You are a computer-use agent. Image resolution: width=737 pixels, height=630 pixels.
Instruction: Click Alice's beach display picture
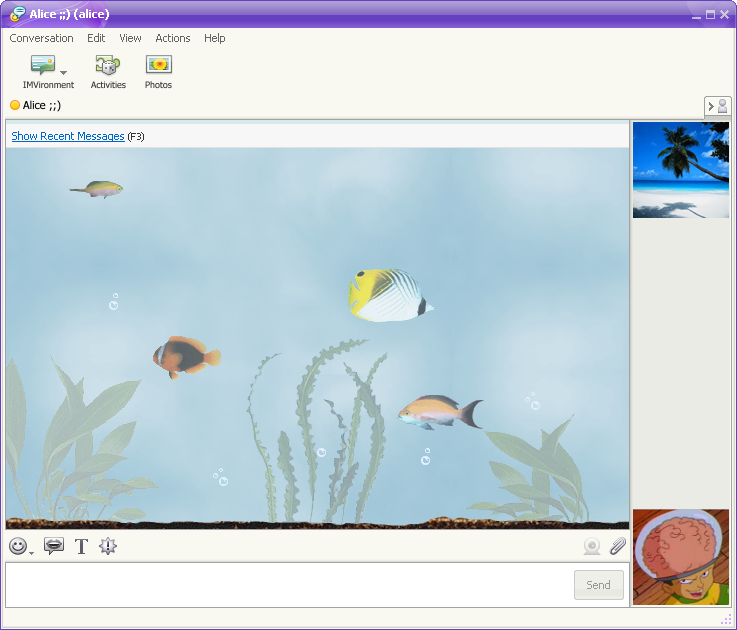pyautogui.click(x=681, y=170)
